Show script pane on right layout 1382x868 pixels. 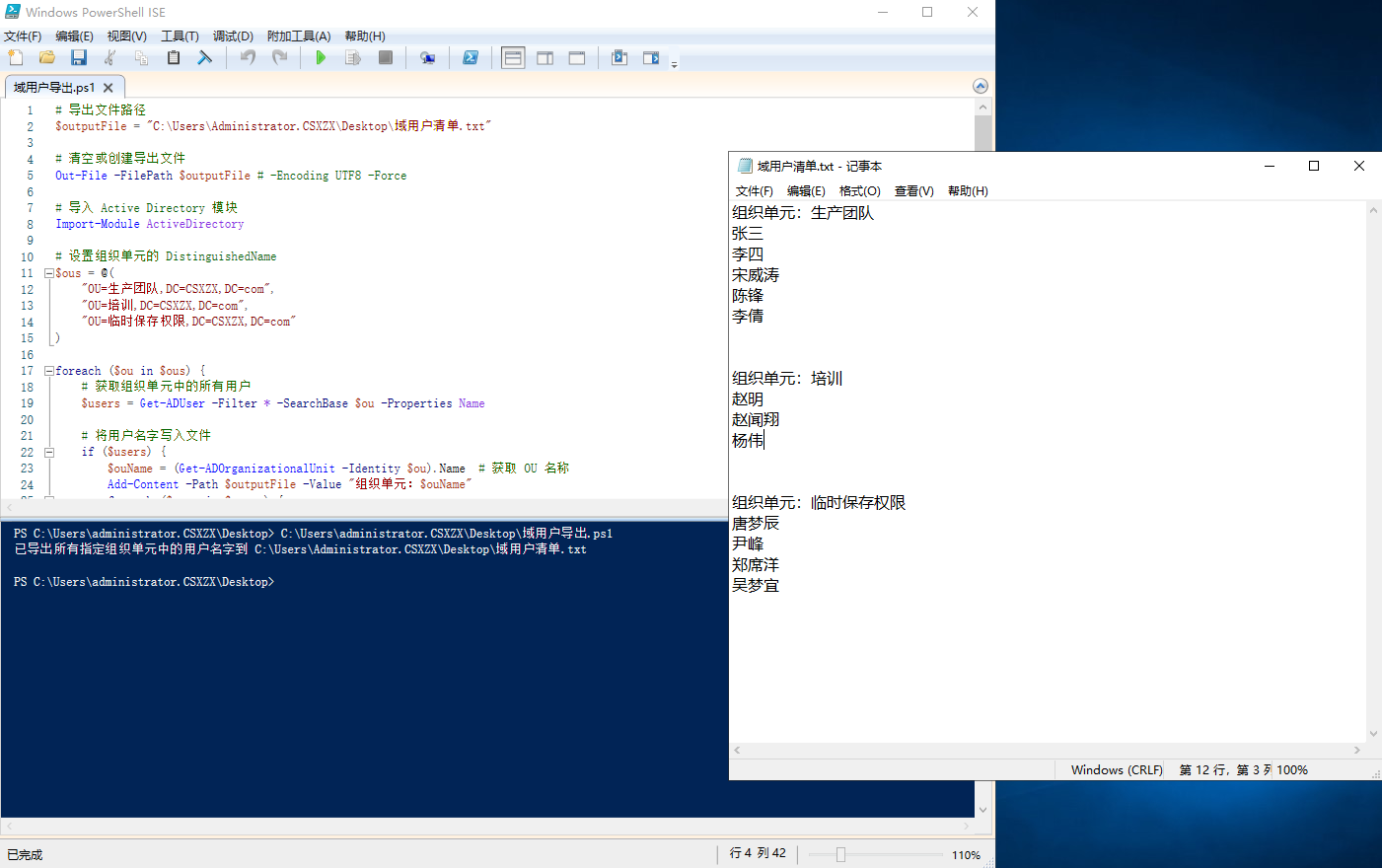(x=545, y=58)
